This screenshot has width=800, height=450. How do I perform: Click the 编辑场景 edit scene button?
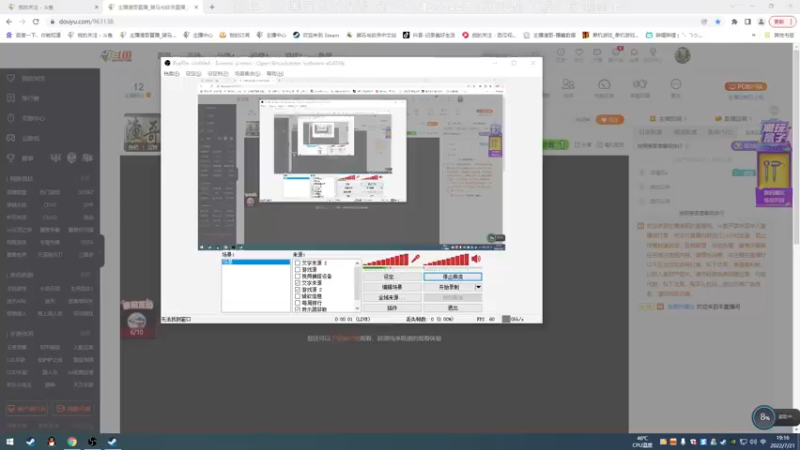click(x=392, y=287)
